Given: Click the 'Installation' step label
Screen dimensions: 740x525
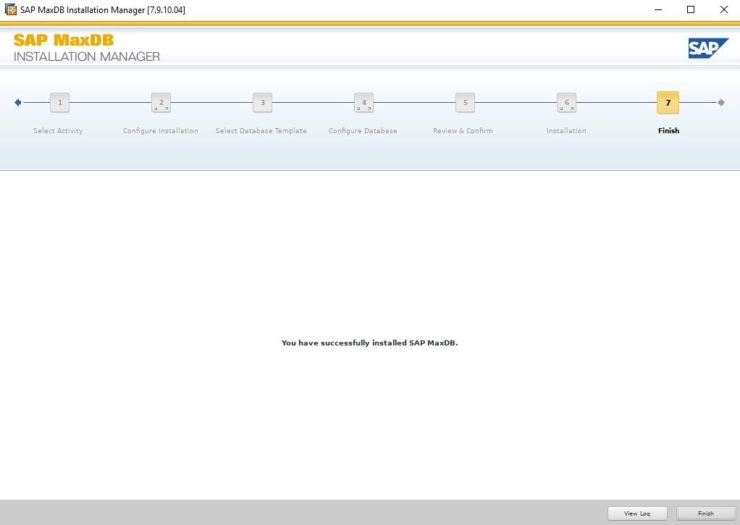Looking at the screenshot, I should coord(566,131).
